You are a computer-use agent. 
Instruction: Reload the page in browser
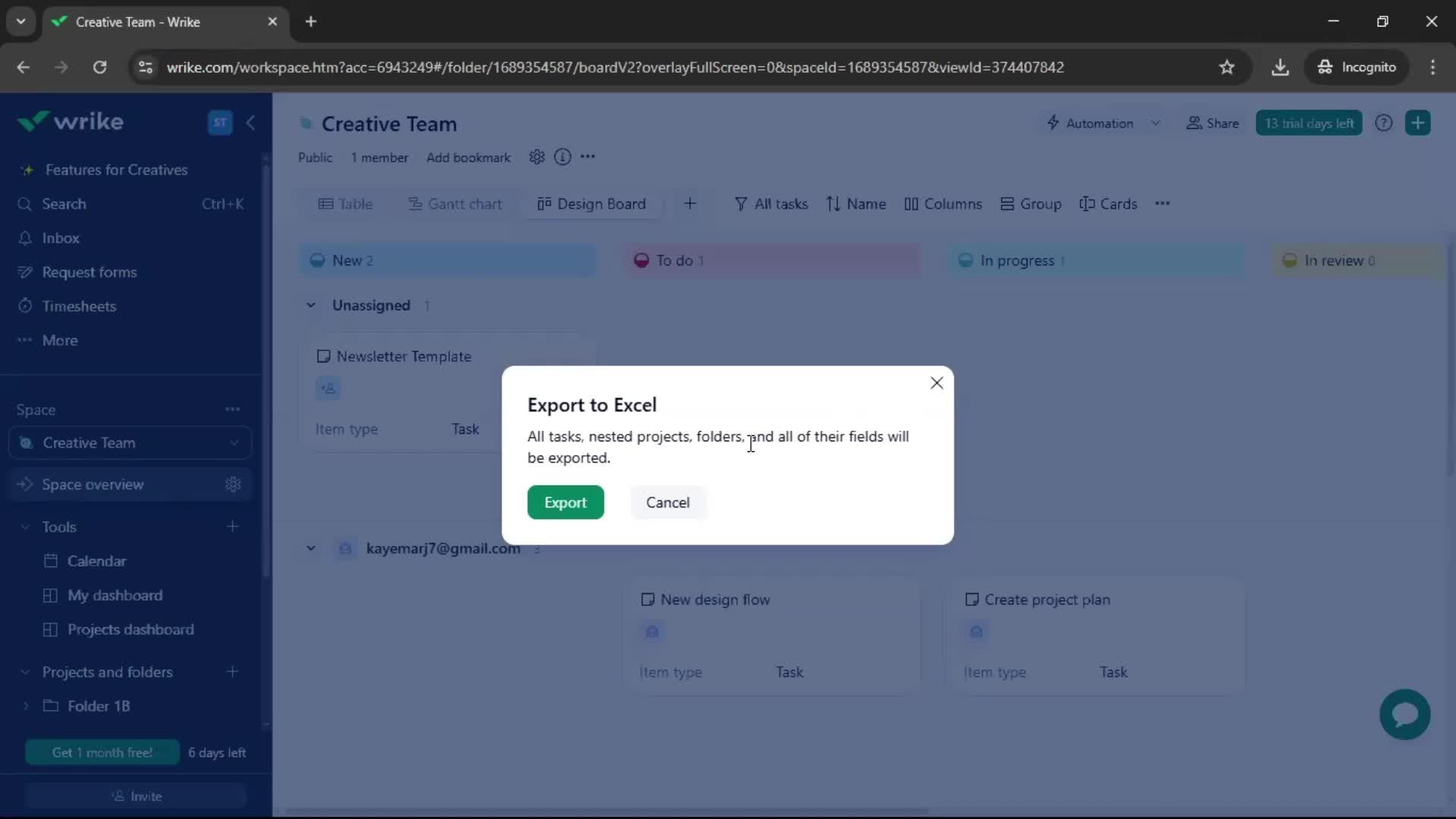(x=99, y=67)
